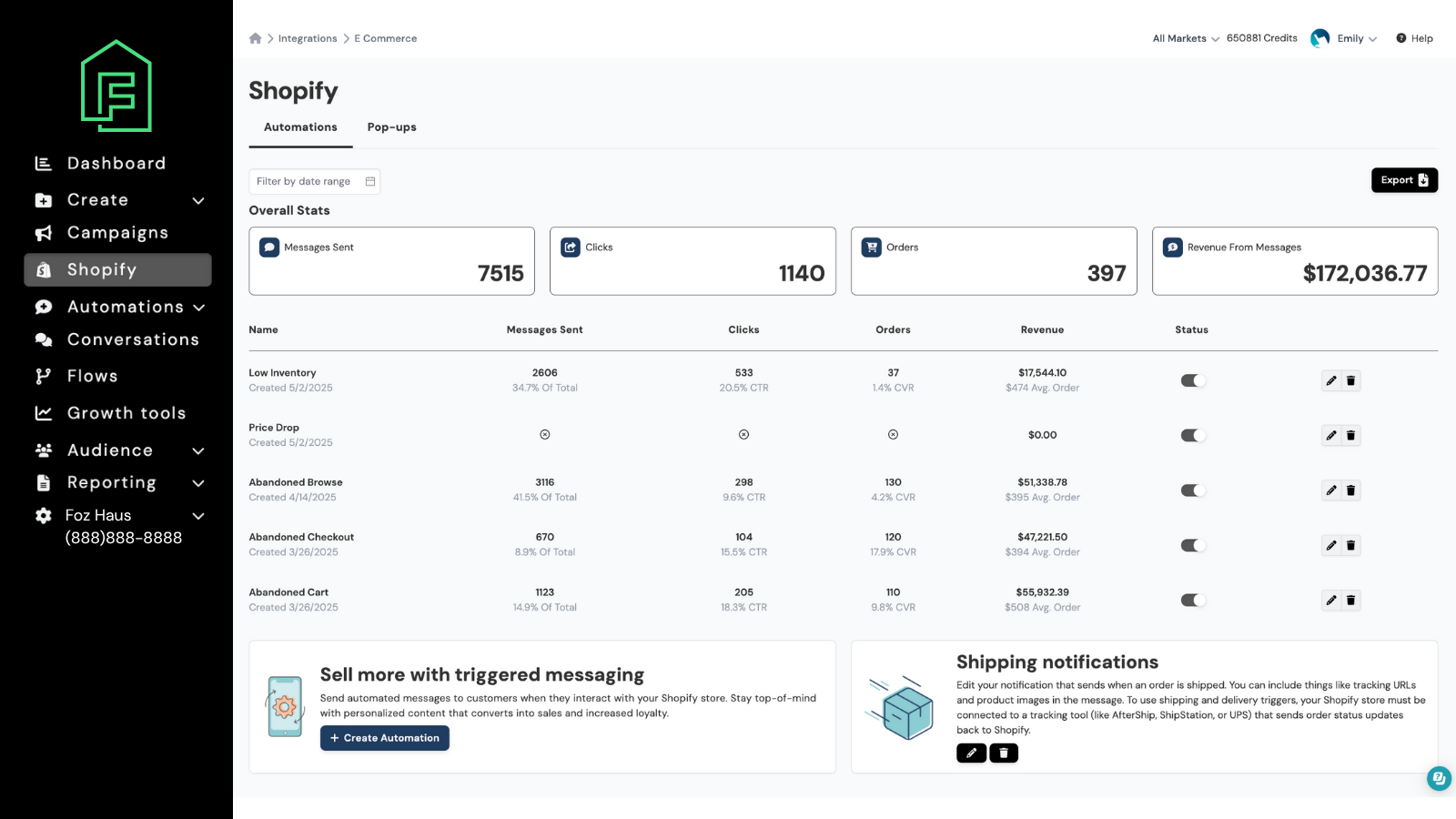Click the Low Inventory automation name
Viewport: 1456px width, 819px height.
[x=283, y=373]
